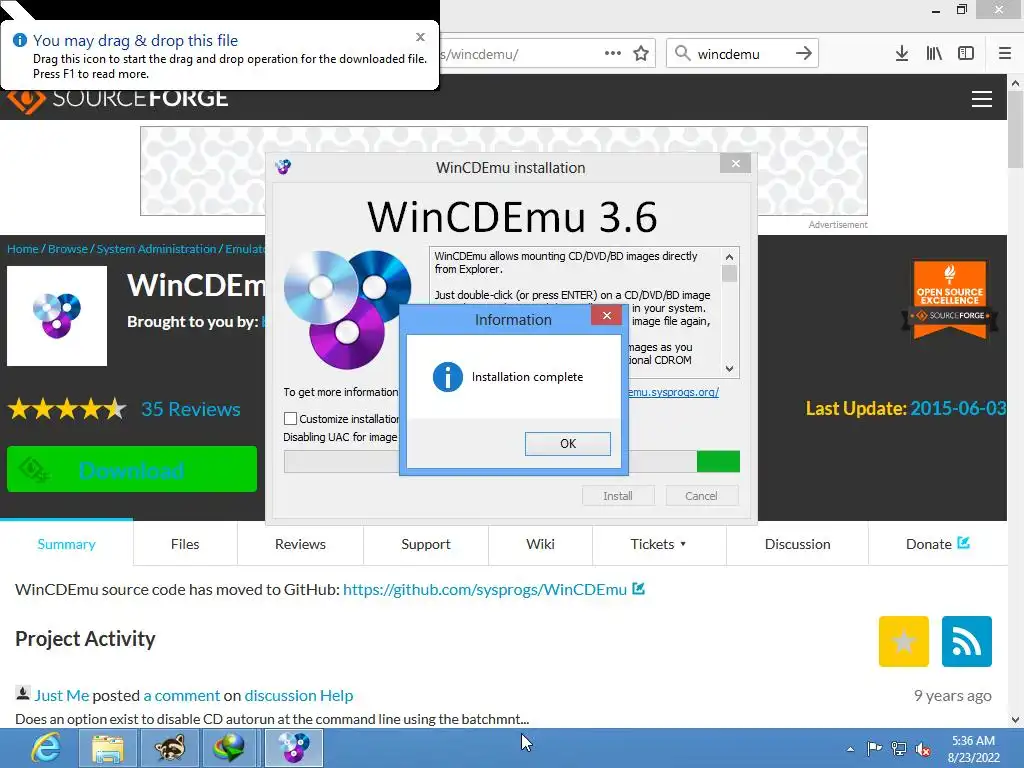Tick the Customize installation checkbox
1024x768 pixels.
(x=291, y=419)
